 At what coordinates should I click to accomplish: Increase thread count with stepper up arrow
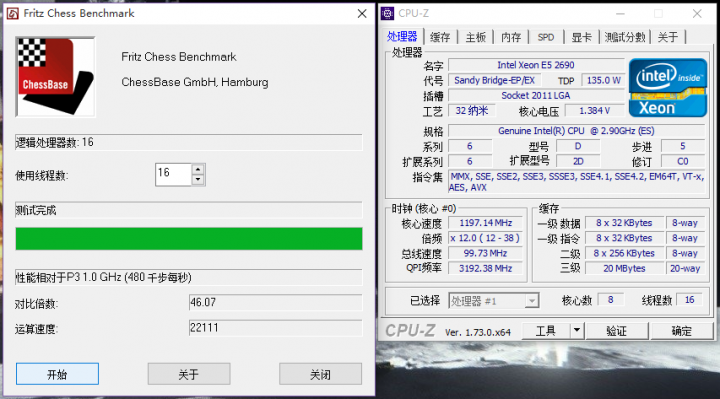[x=198, y=169]
